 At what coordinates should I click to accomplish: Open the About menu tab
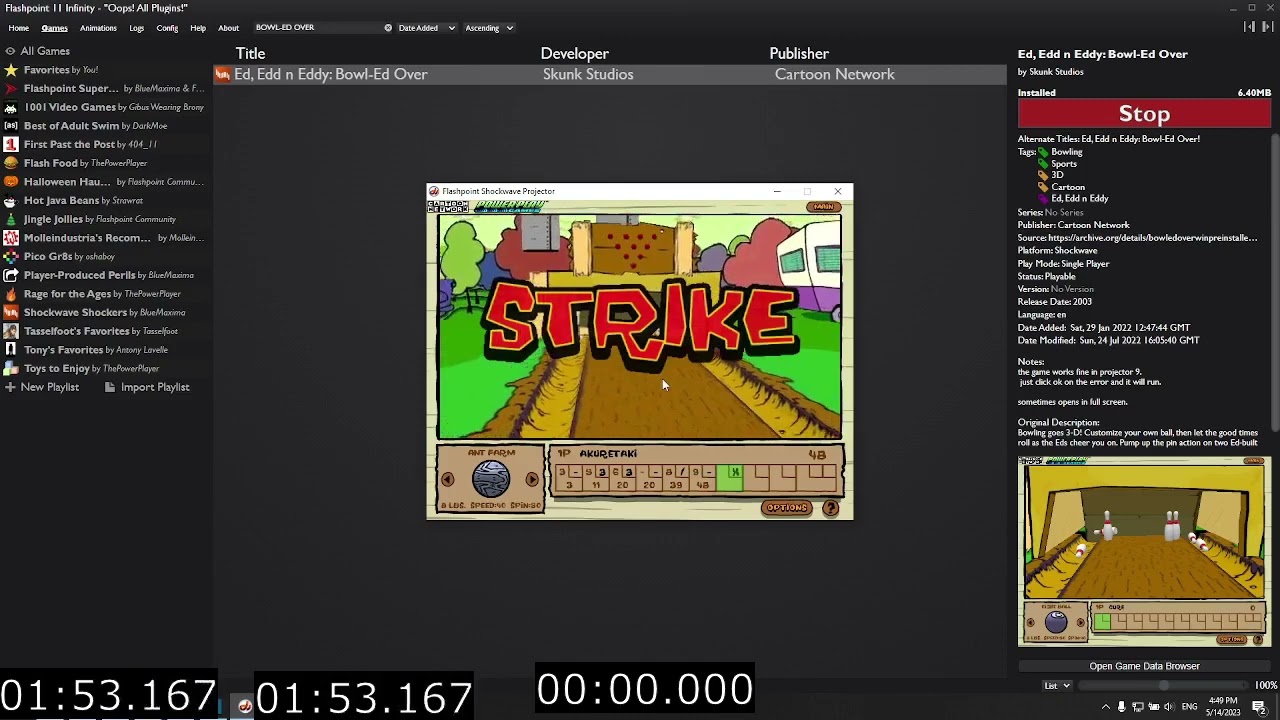(x=229, y=28)
